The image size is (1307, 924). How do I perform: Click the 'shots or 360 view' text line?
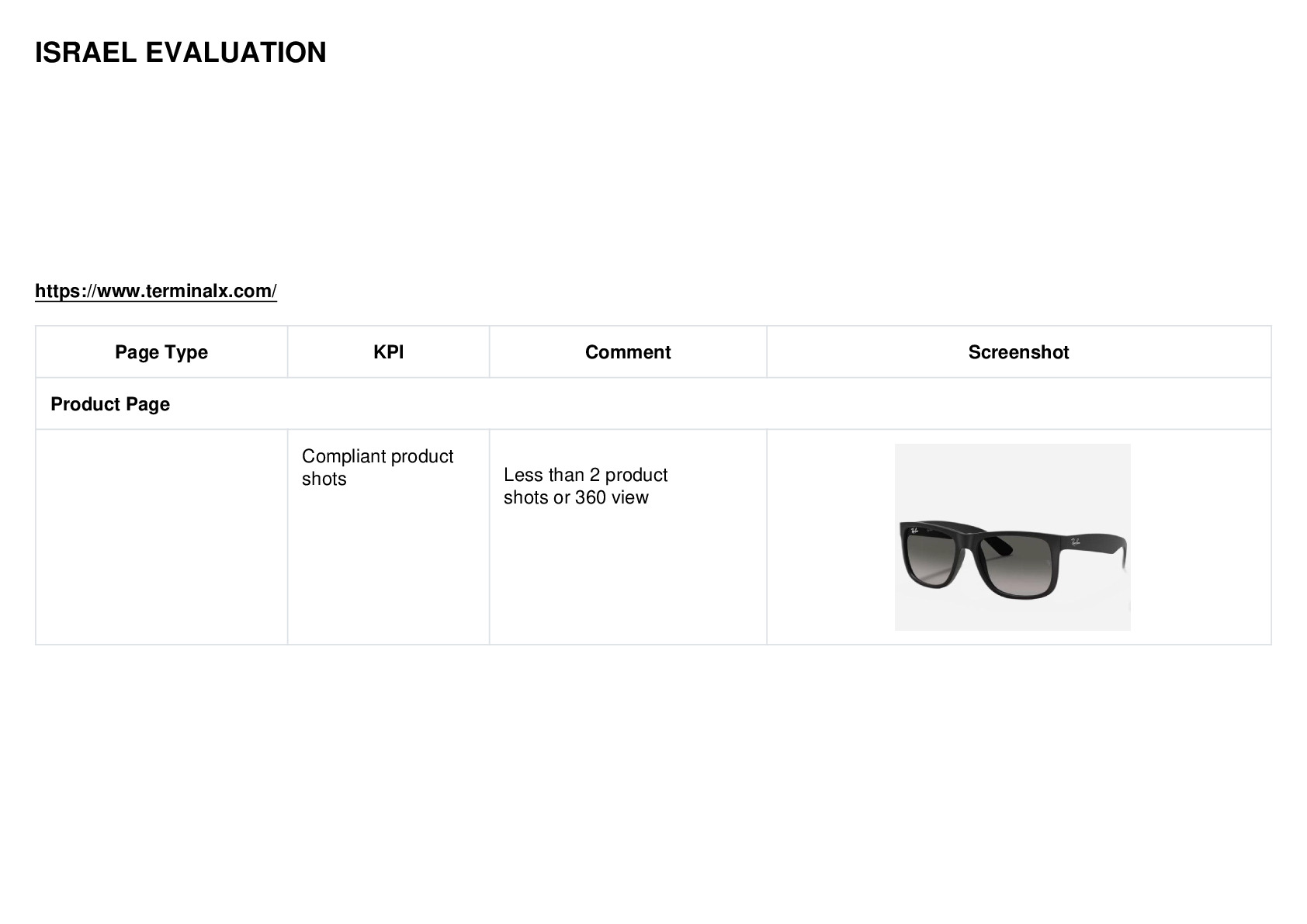(x=576, y=497)
